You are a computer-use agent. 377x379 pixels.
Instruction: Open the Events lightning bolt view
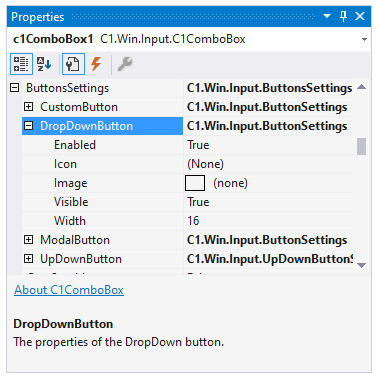(97, 64)
